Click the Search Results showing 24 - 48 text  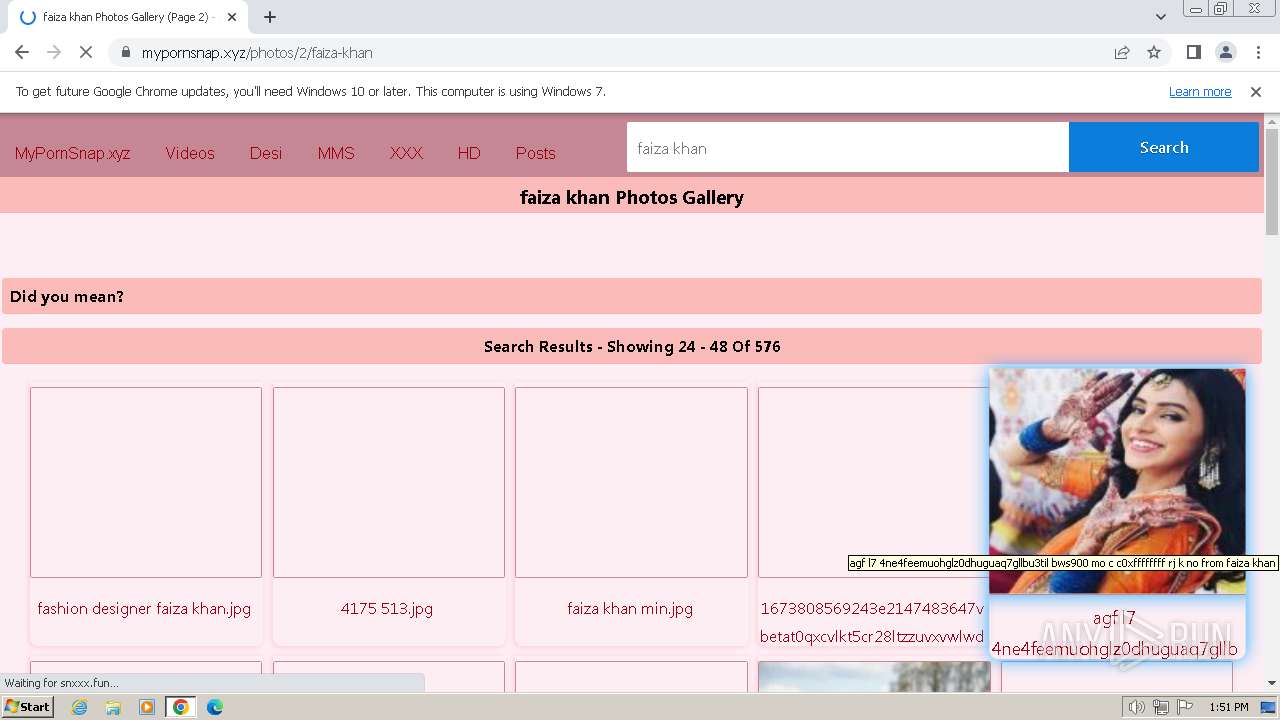coord(632,346)
